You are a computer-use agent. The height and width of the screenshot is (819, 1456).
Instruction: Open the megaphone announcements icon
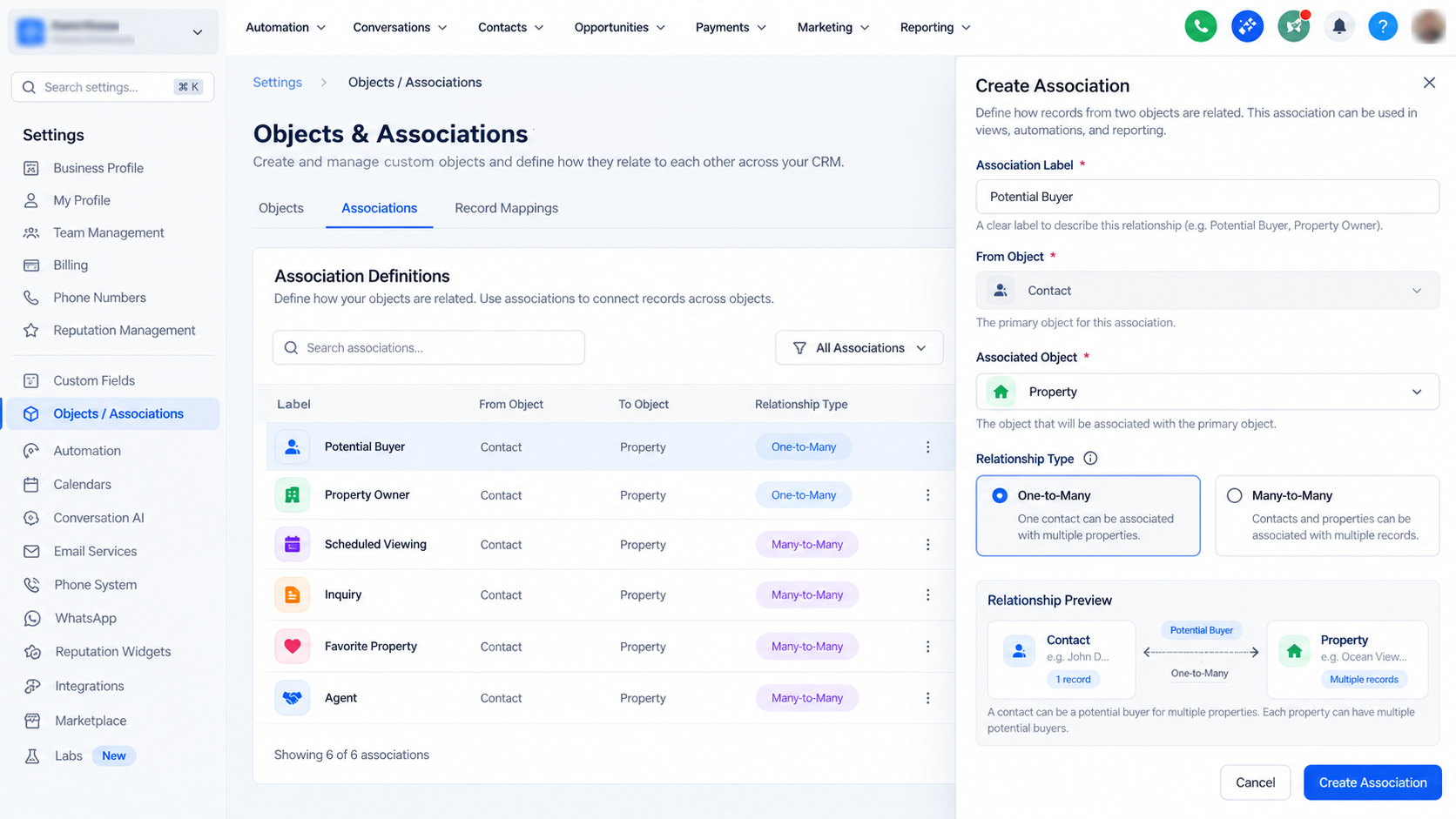coord(1294,27)
